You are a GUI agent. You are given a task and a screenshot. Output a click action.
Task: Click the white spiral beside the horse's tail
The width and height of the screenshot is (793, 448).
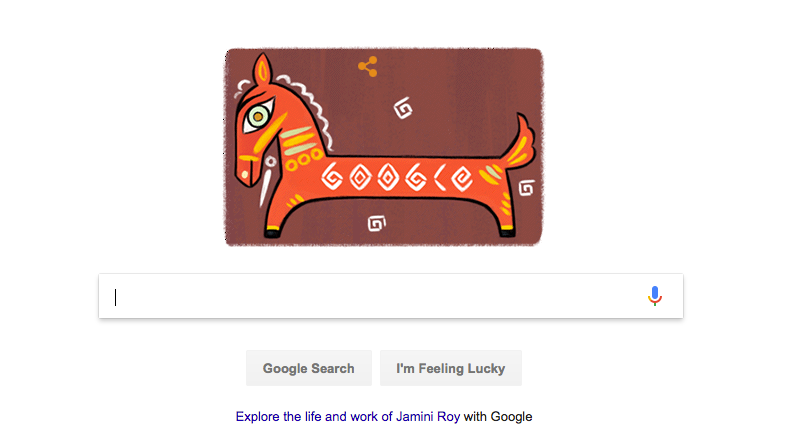tap(526, 188)
